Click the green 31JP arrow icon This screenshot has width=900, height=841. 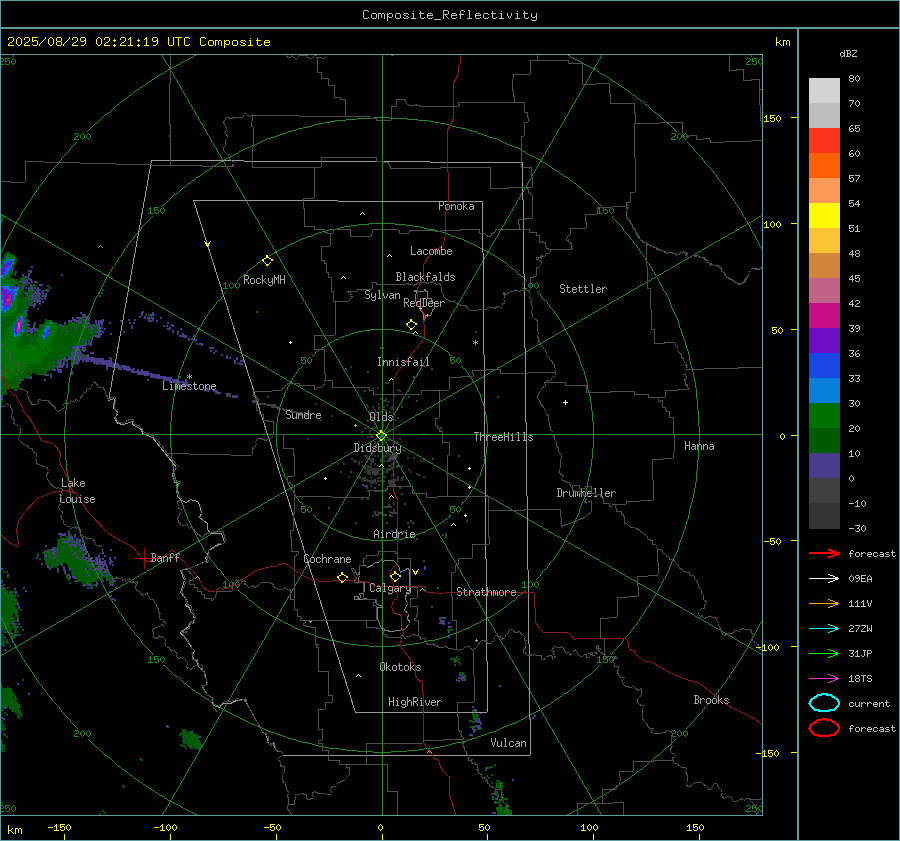[824, 653]
